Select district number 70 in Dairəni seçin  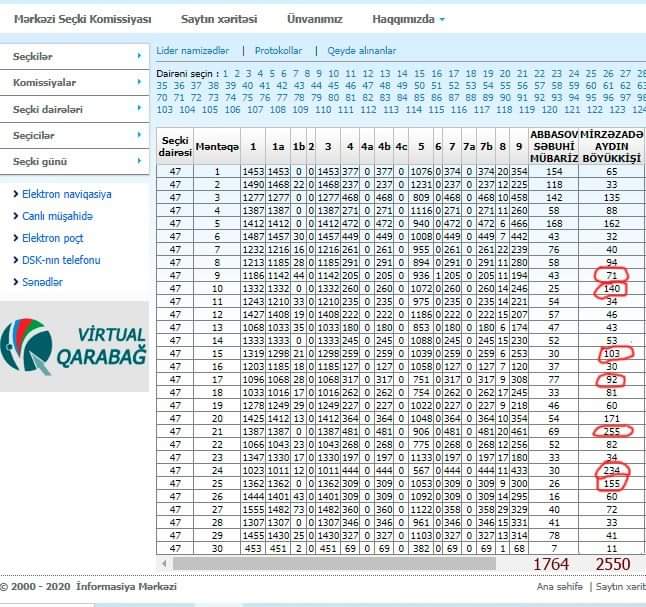[162, 98]
